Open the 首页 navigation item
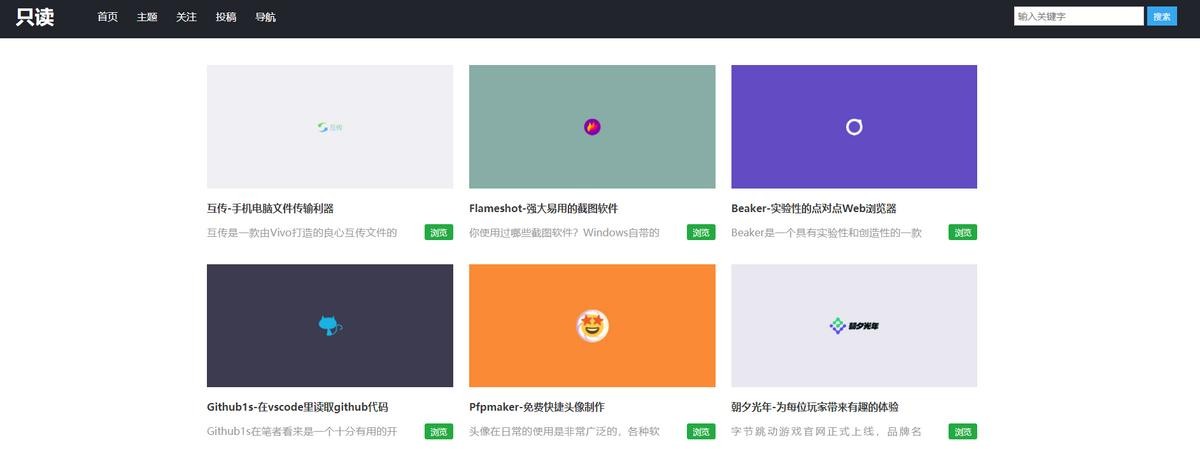1200x449 pixels. pos(107,17)
